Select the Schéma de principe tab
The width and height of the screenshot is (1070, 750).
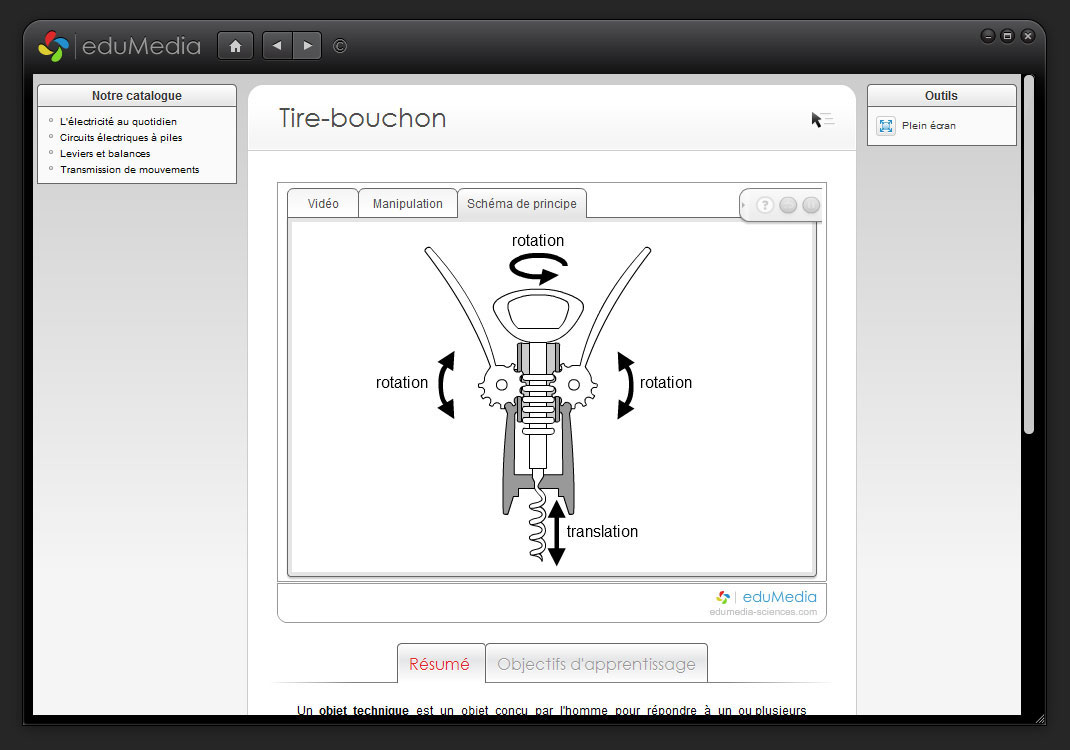click(522, 204)
